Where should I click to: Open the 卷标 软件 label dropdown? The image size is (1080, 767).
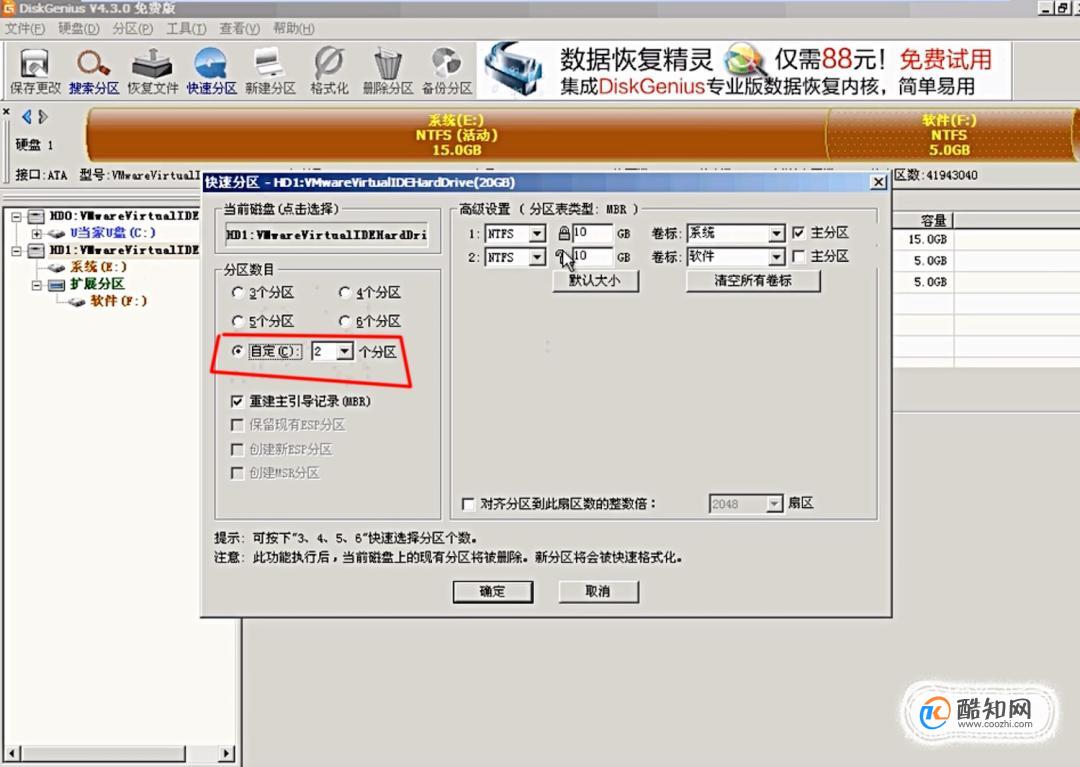(776, 258)
